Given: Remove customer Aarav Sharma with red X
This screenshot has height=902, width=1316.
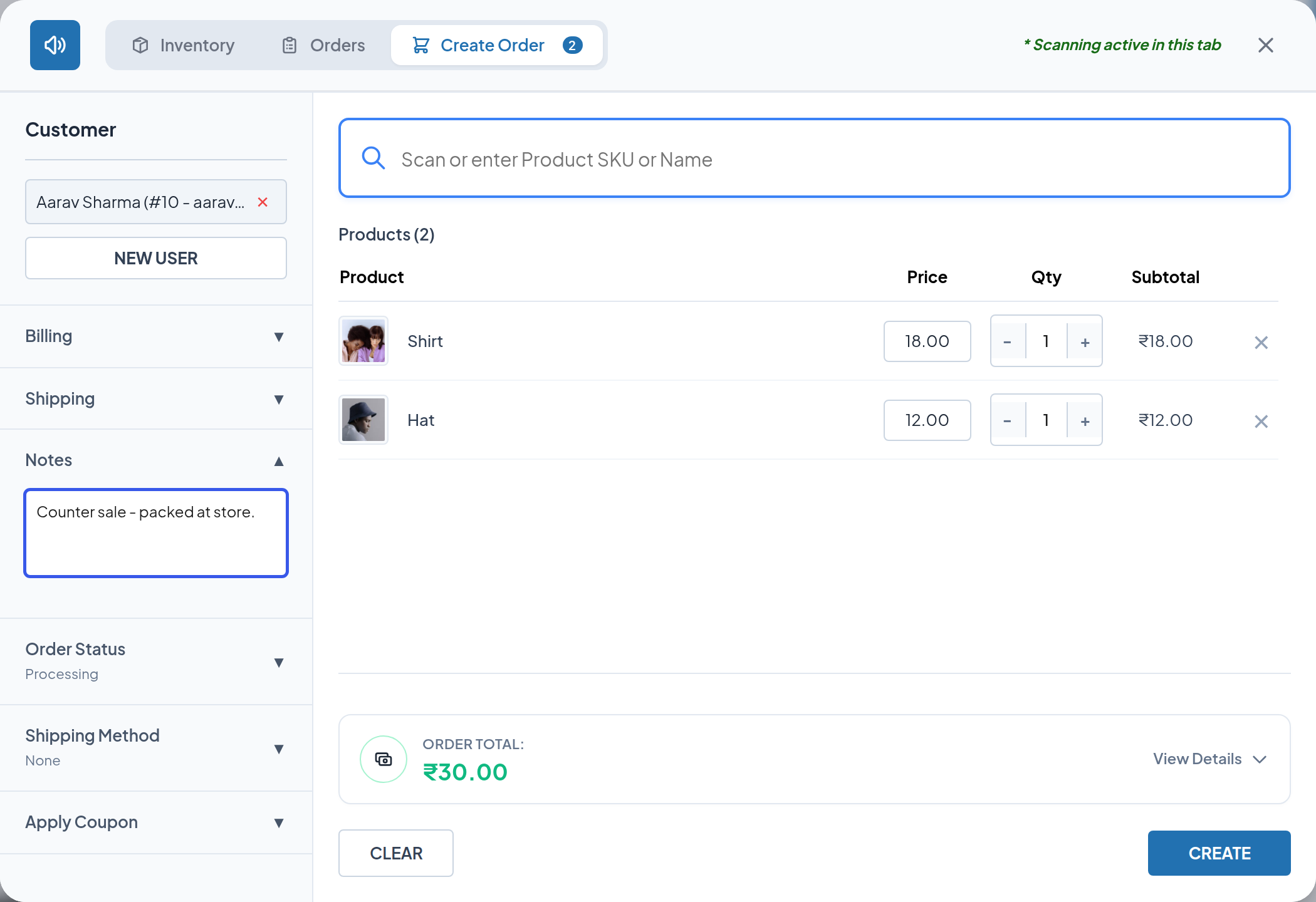Looking at the screenshot, I should tap(263, 202).
